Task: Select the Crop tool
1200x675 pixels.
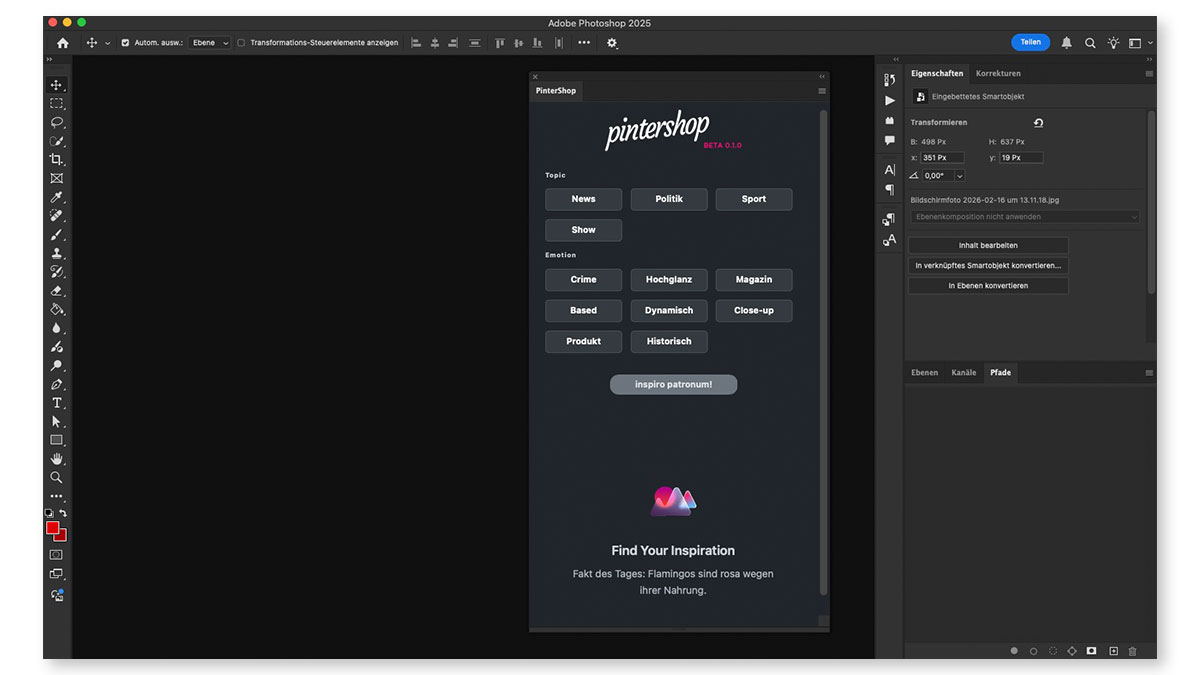Action: [57, 160]
